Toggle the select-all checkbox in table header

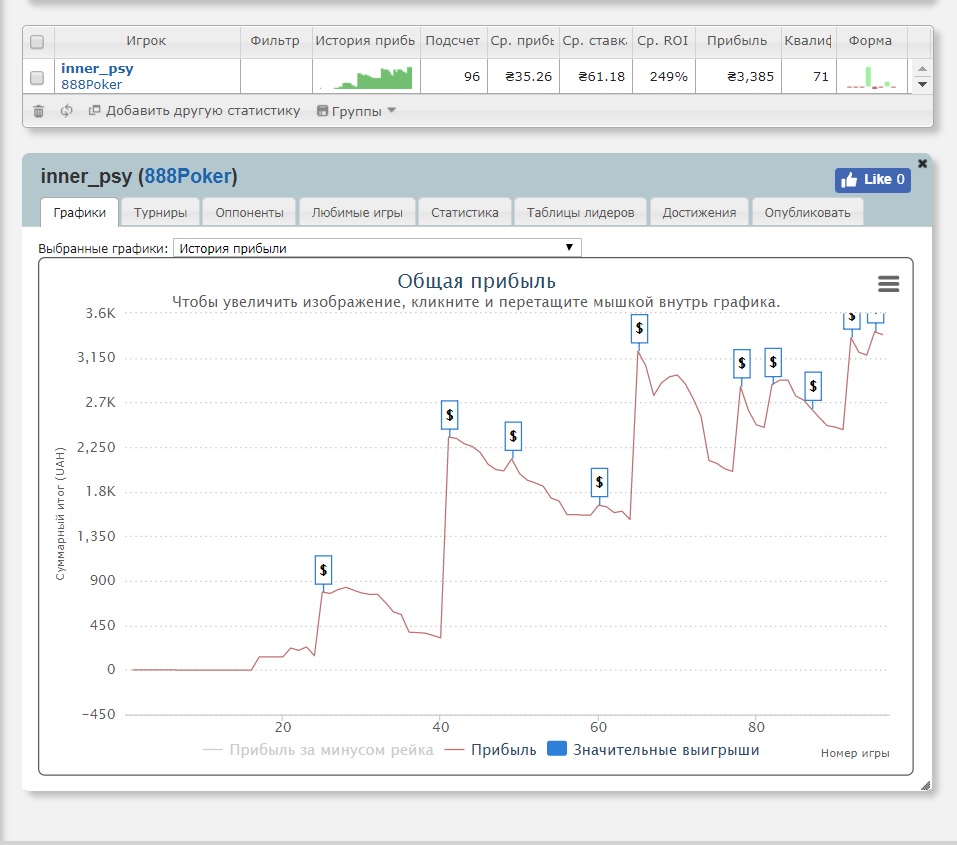pos(37,42)
